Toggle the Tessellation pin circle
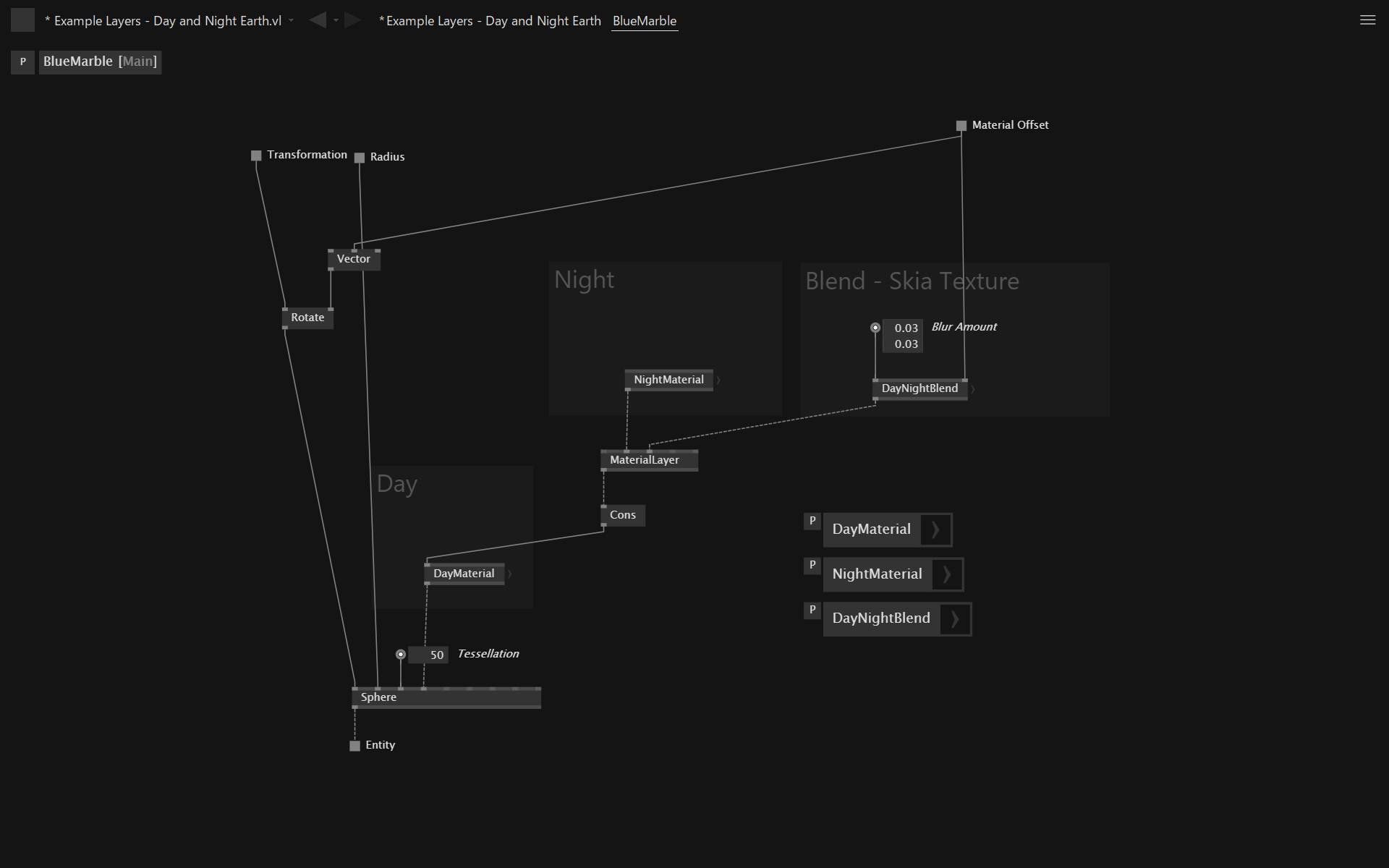This screenshot has height=868, width=1389. click(401, 654)
